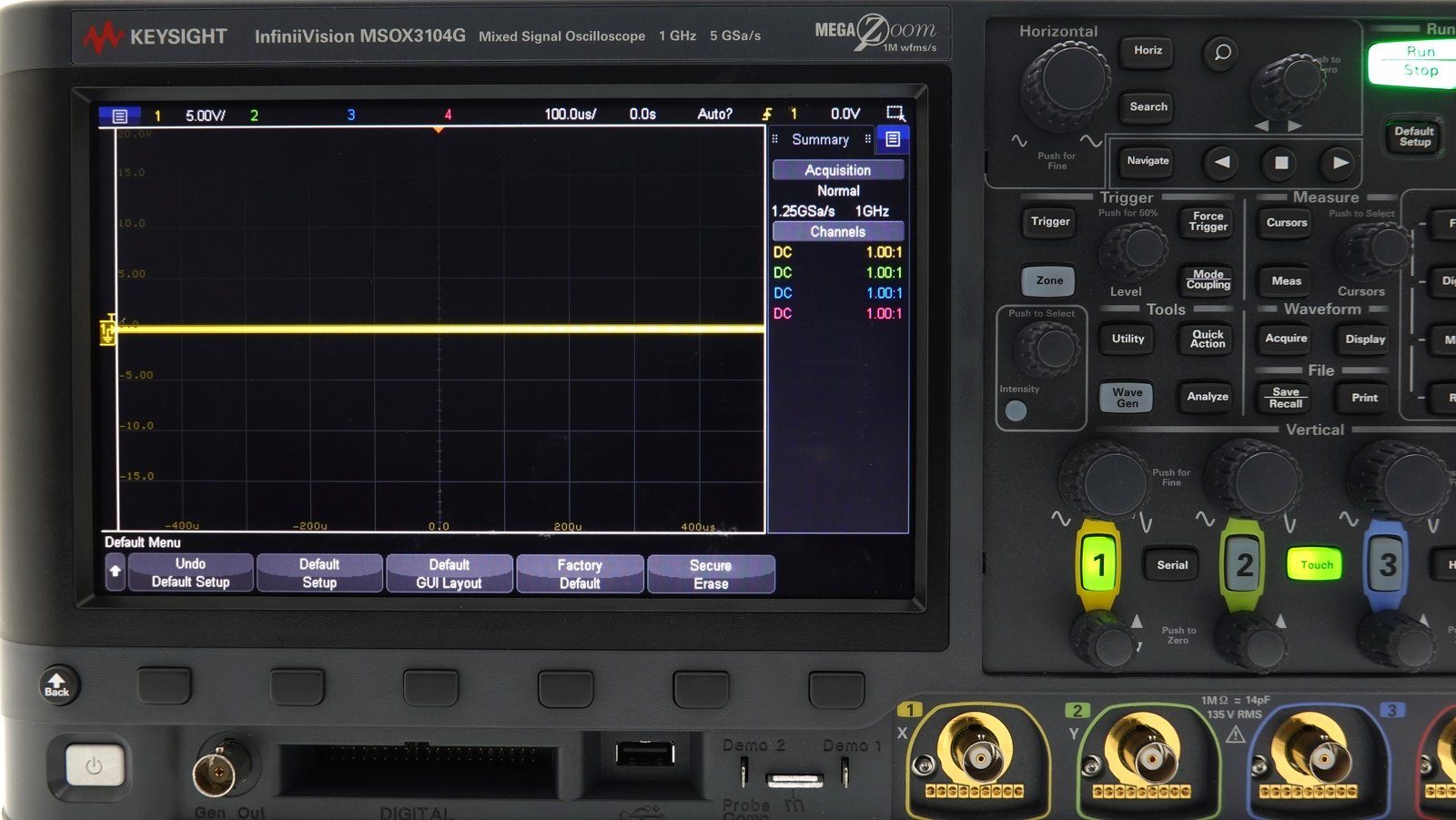Viewport: 1456px width, 820px height.
Task: Click the power button
Action: [x=95, y=765]
